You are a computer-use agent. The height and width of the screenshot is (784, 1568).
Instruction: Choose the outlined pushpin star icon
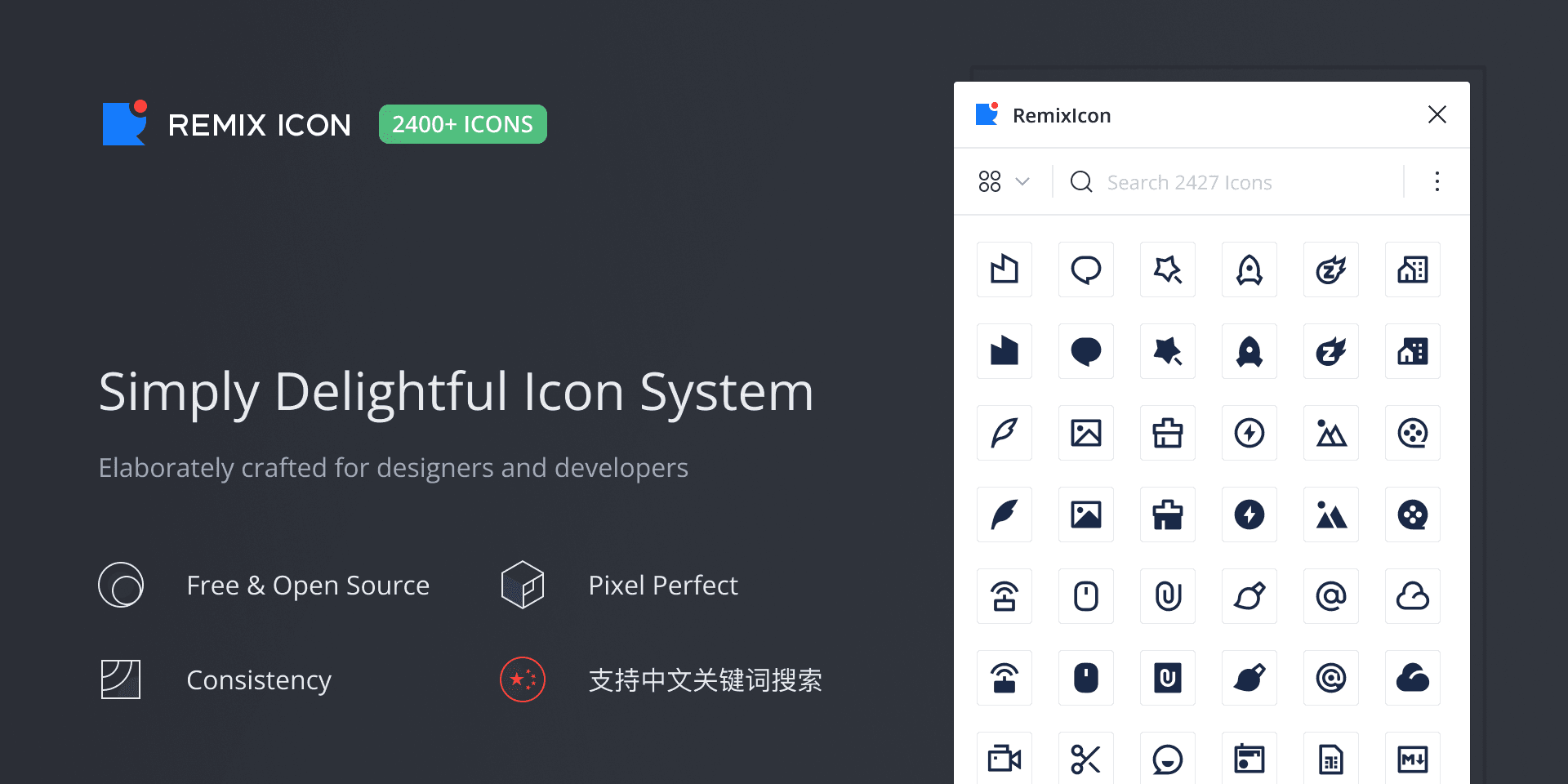click(x=1168, y=269)
